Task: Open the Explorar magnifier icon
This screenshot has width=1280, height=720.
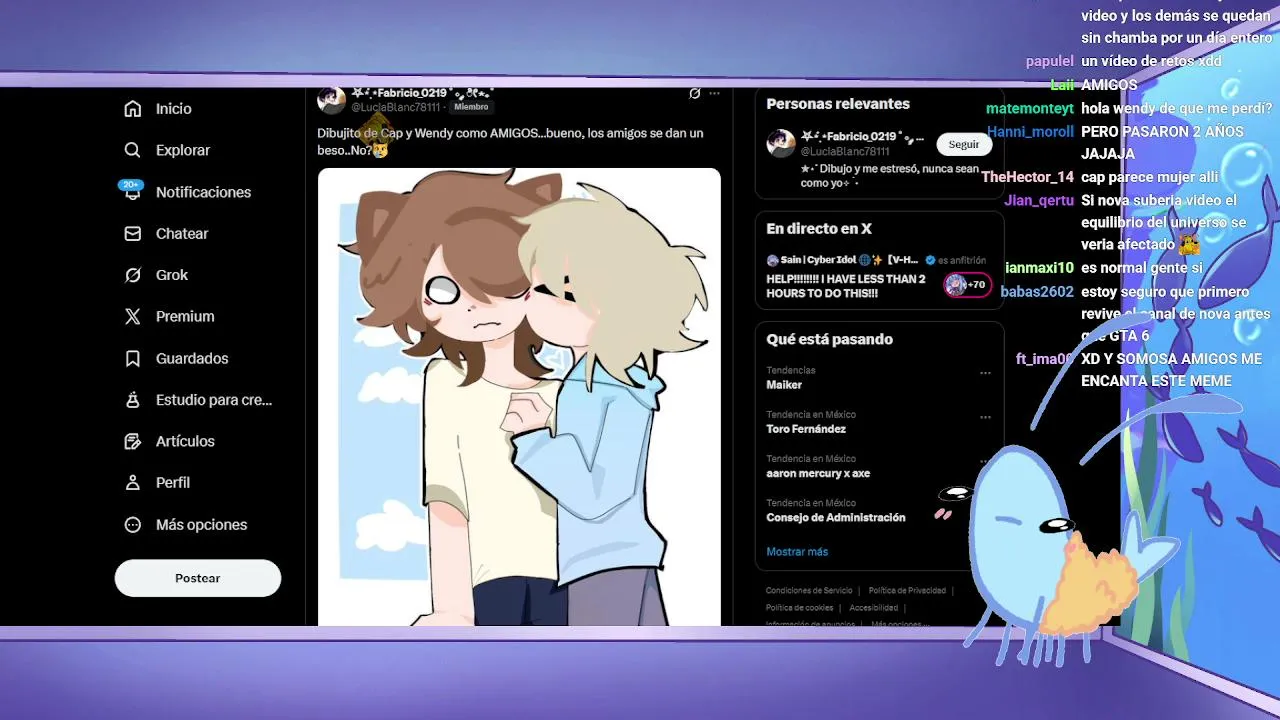Action: 132,150
